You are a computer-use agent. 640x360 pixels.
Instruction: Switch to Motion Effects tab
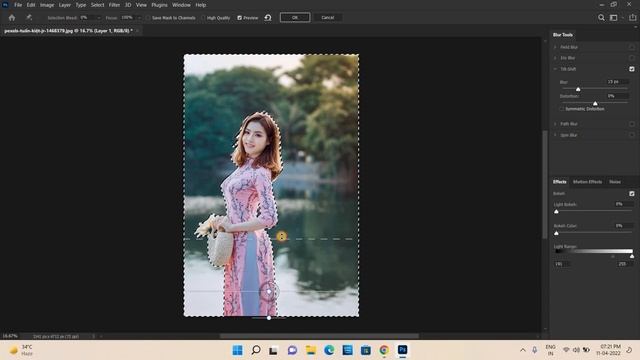pos(587,182)
